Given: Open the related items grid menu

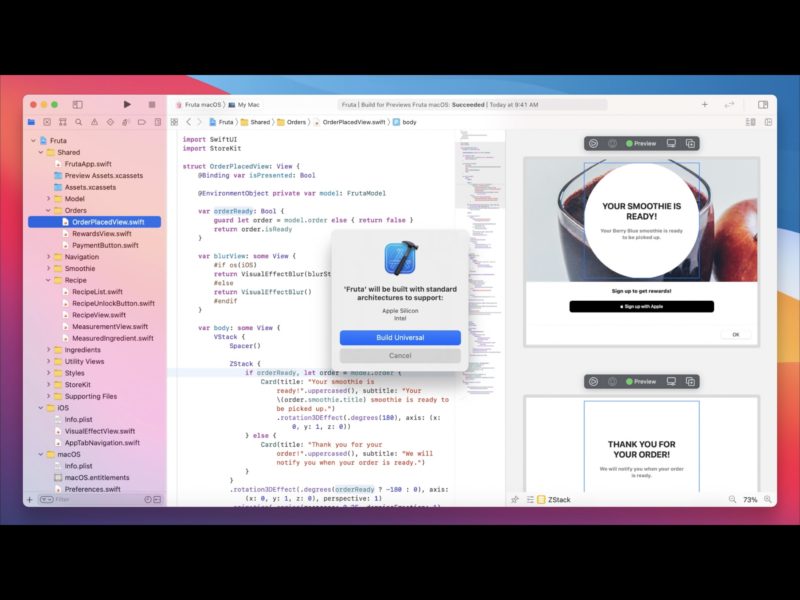Looking at the screenshot, I should click(x=174, y=122).
